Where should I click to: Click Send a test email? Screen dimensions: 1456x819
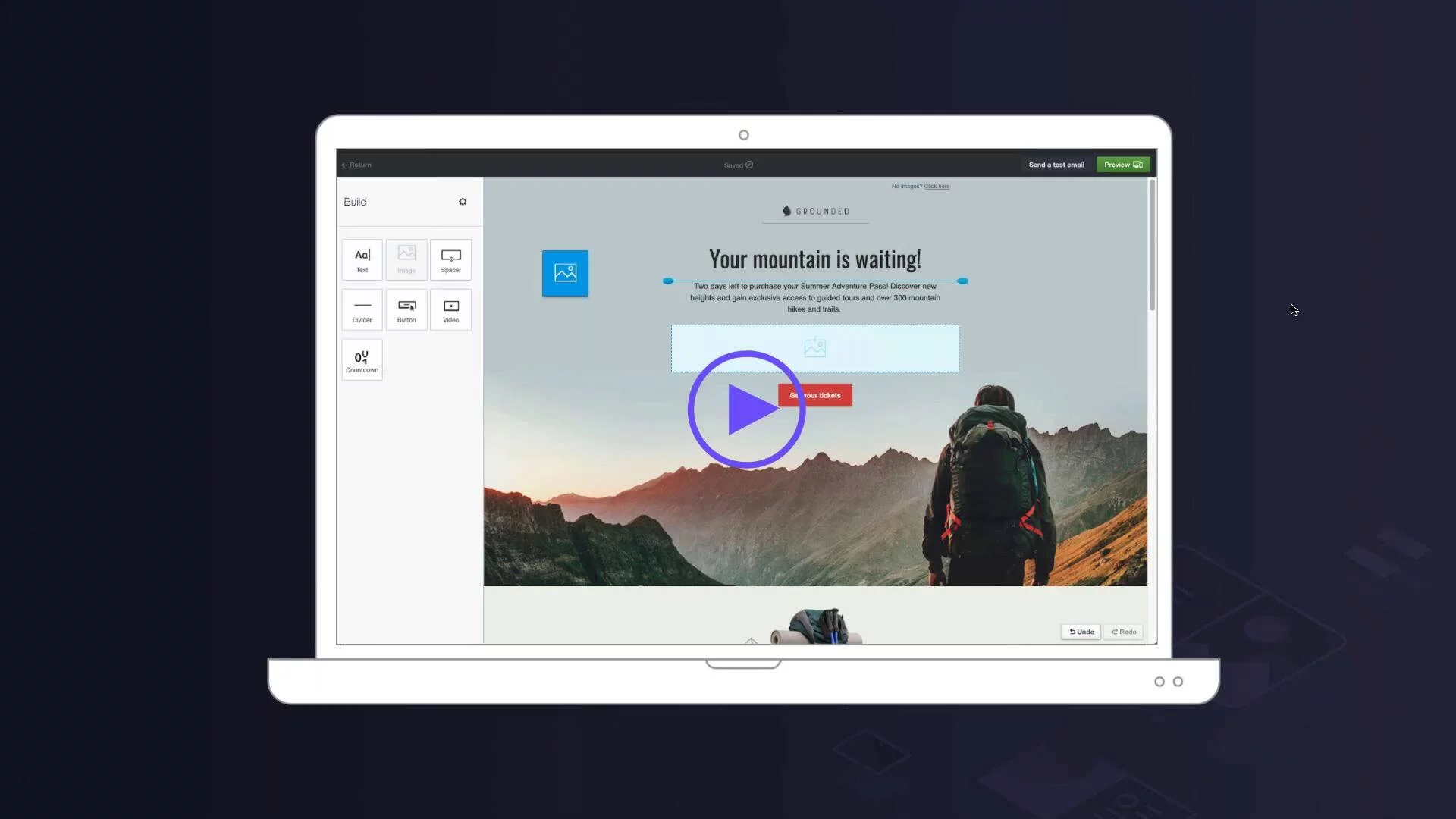tap(1056, 165)
